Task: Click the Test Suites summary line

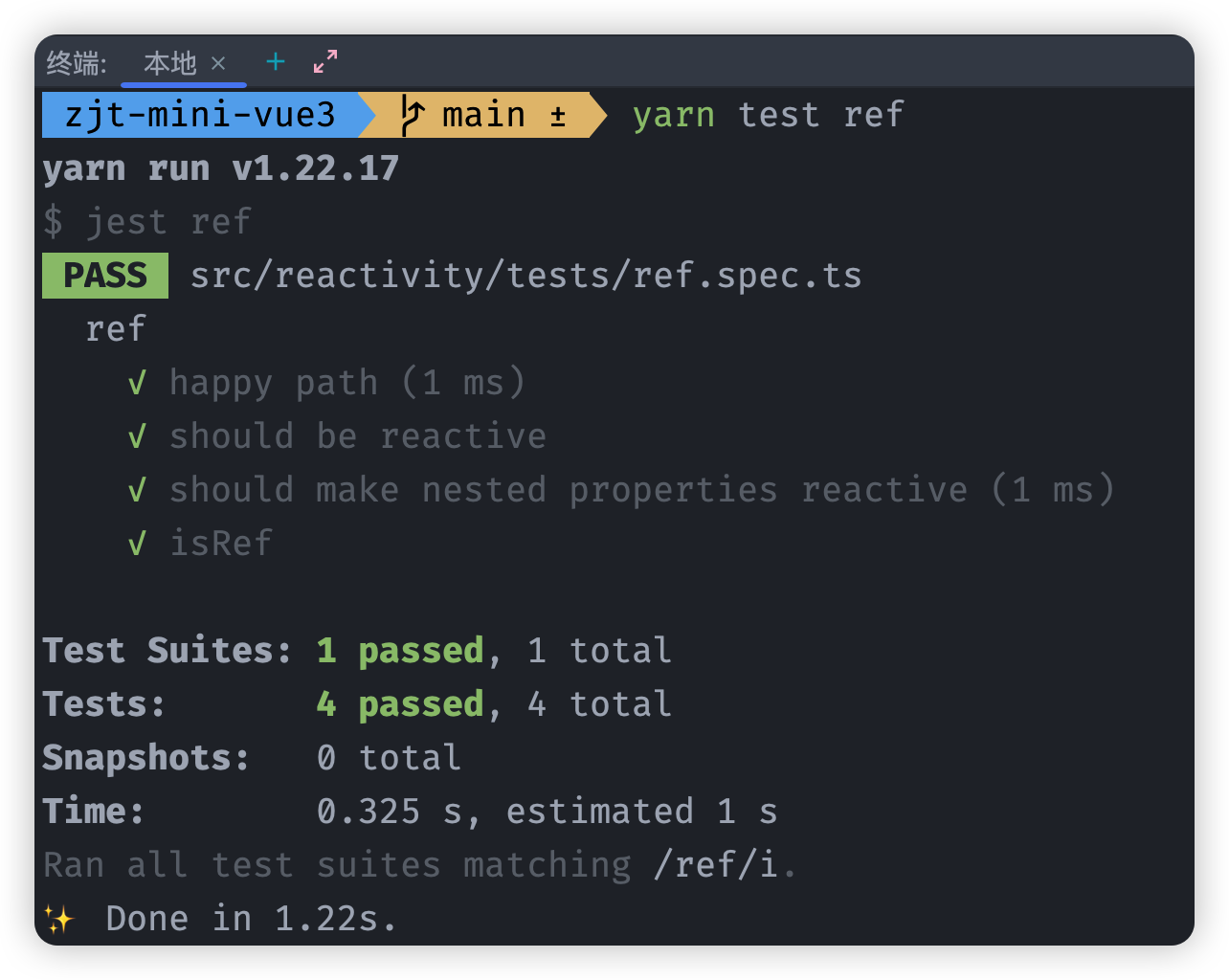Action: [x=357, y=651]
